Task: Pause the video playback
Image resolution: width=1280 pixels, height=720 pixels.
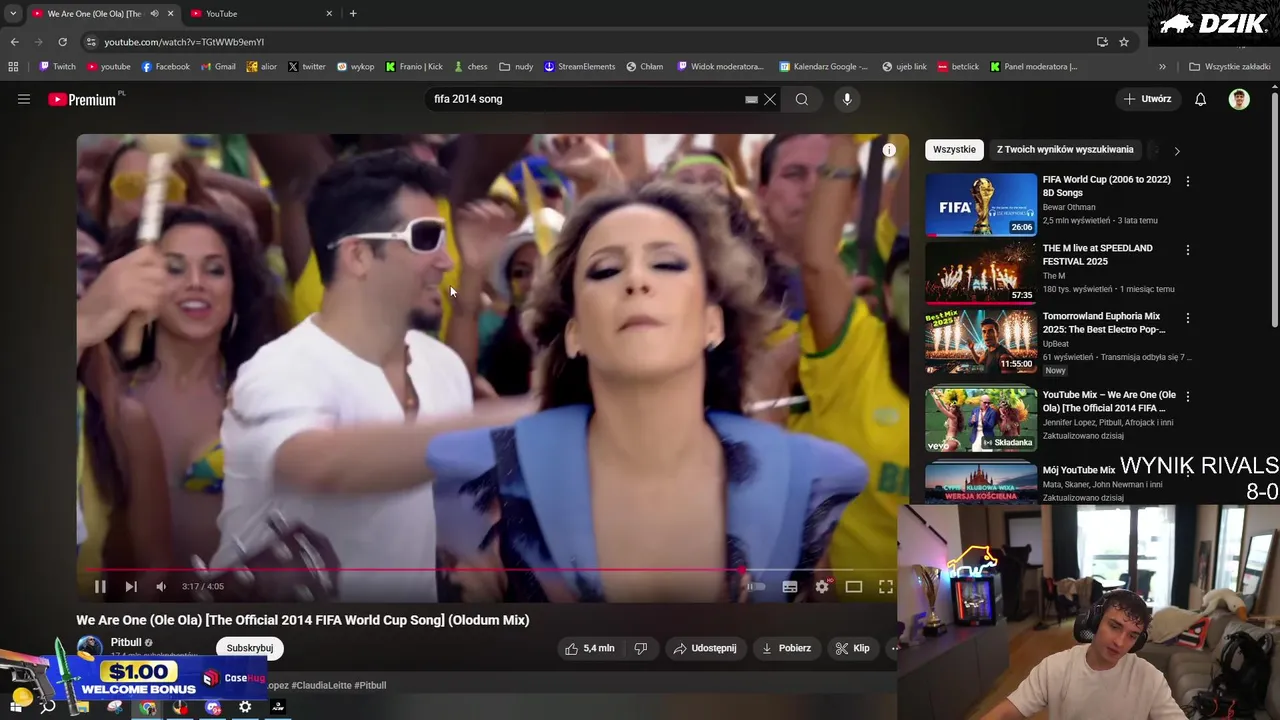Action: [100, 587]
